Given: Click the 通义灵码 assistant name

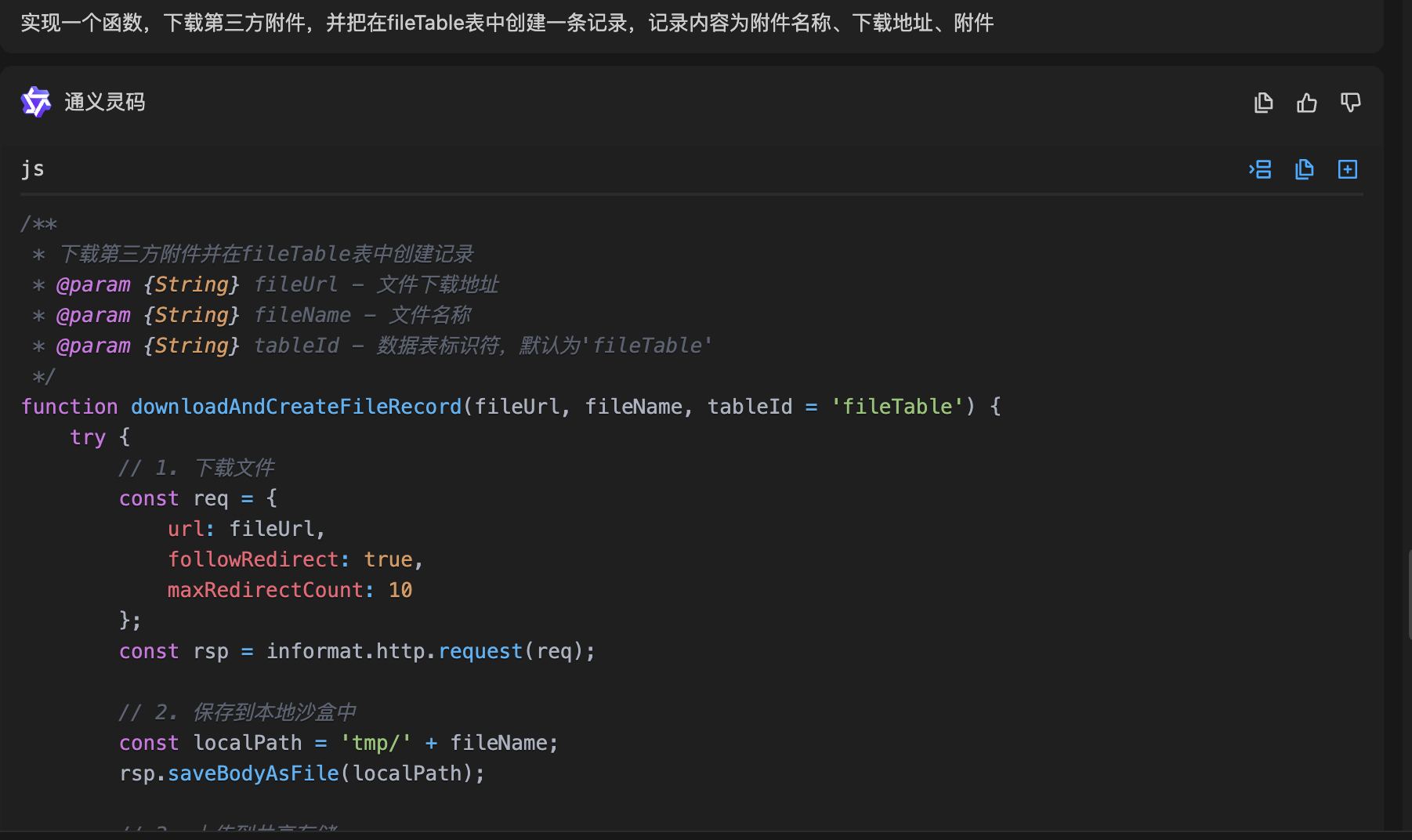Looking at the screenshot, I should (x=104, y=102).
